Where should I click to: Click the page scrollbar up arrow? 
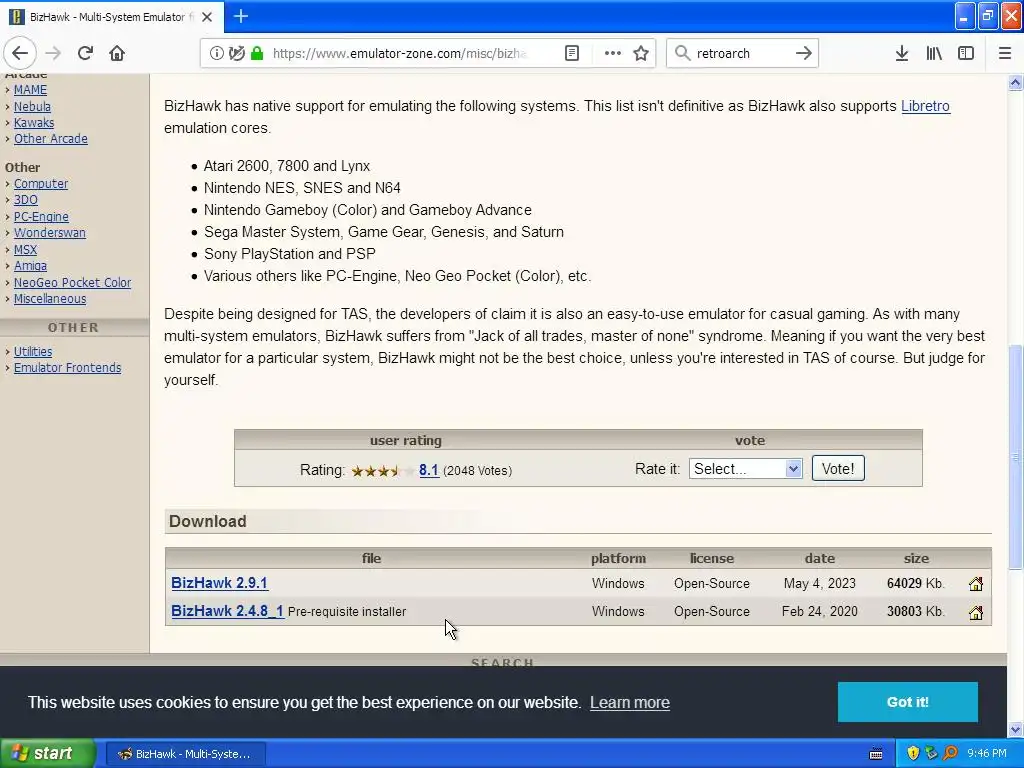pos(1015,83)
